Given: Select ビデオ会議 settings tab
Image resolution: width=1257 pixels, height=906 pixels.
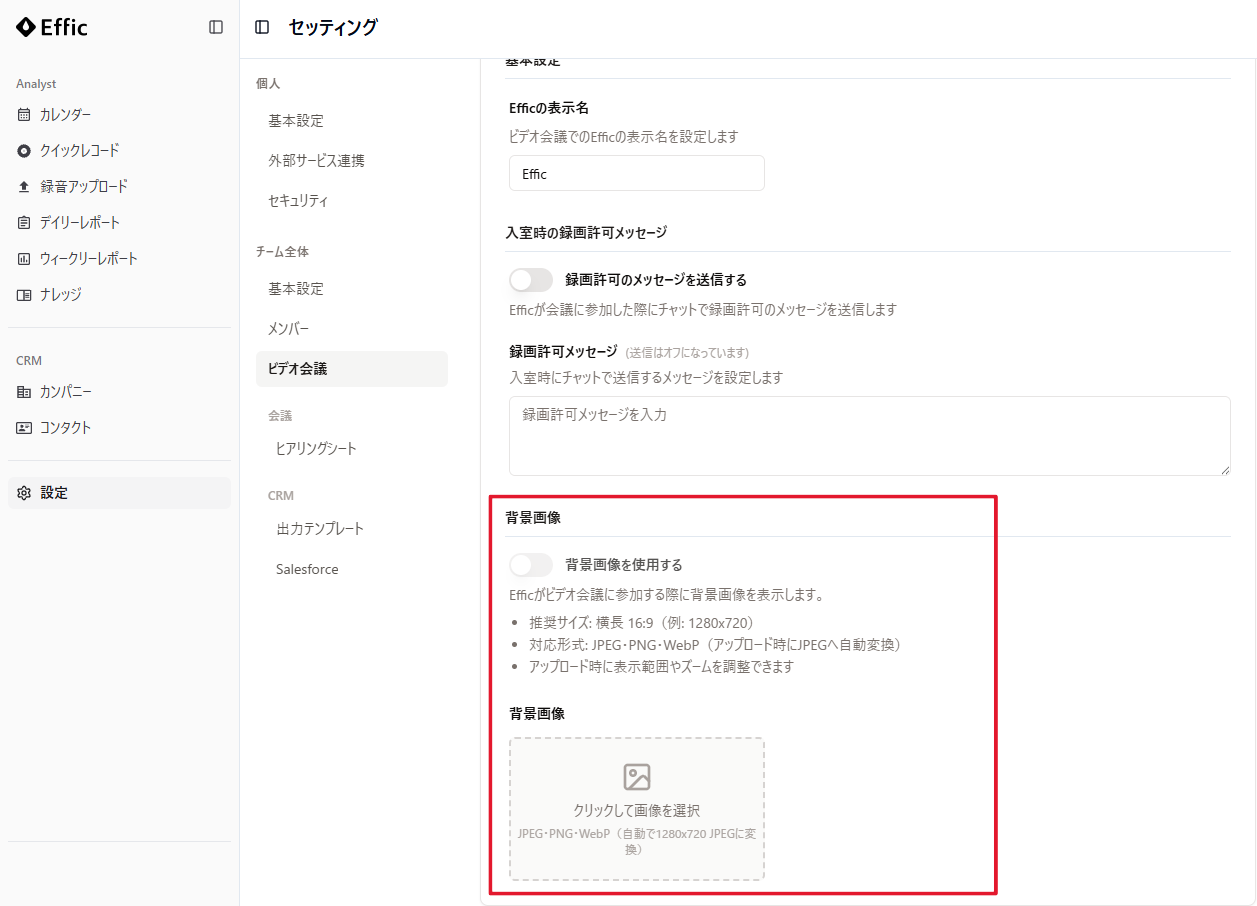Looking at the screenshot, I should (x=352, y=369).
